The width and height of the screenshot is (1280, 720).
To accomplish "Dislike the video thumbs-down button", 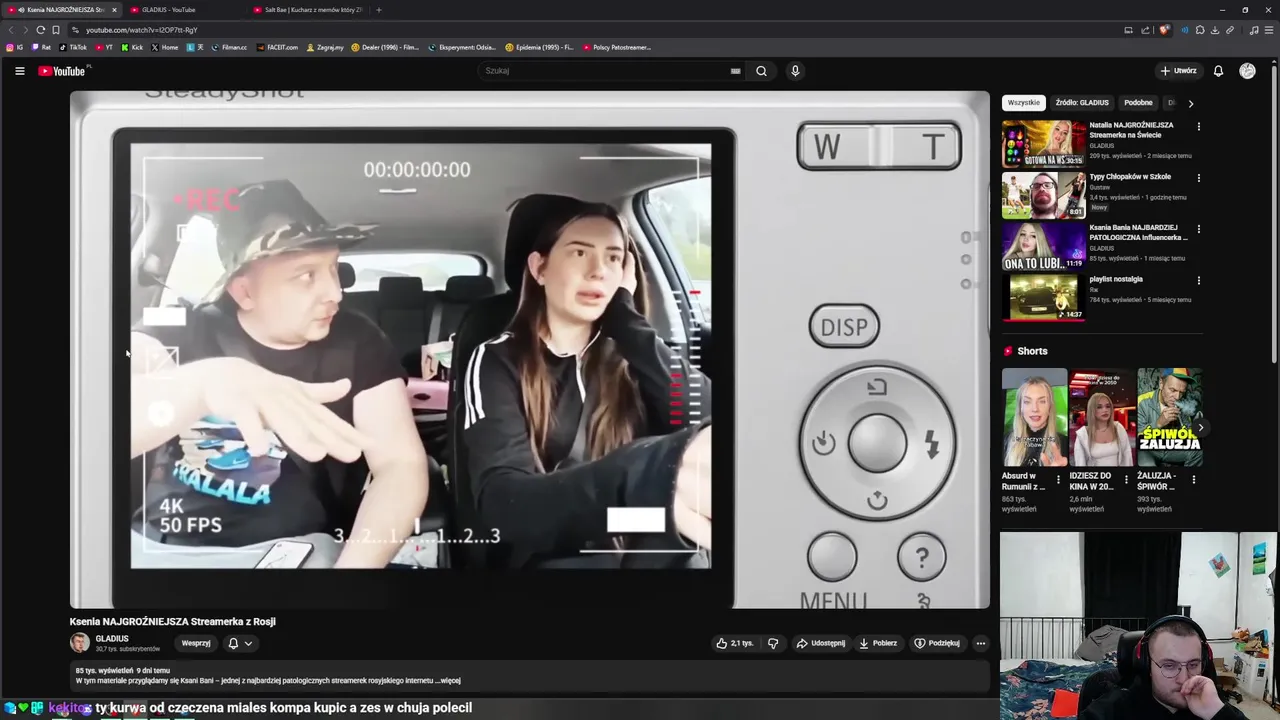I will coord(773,643).
